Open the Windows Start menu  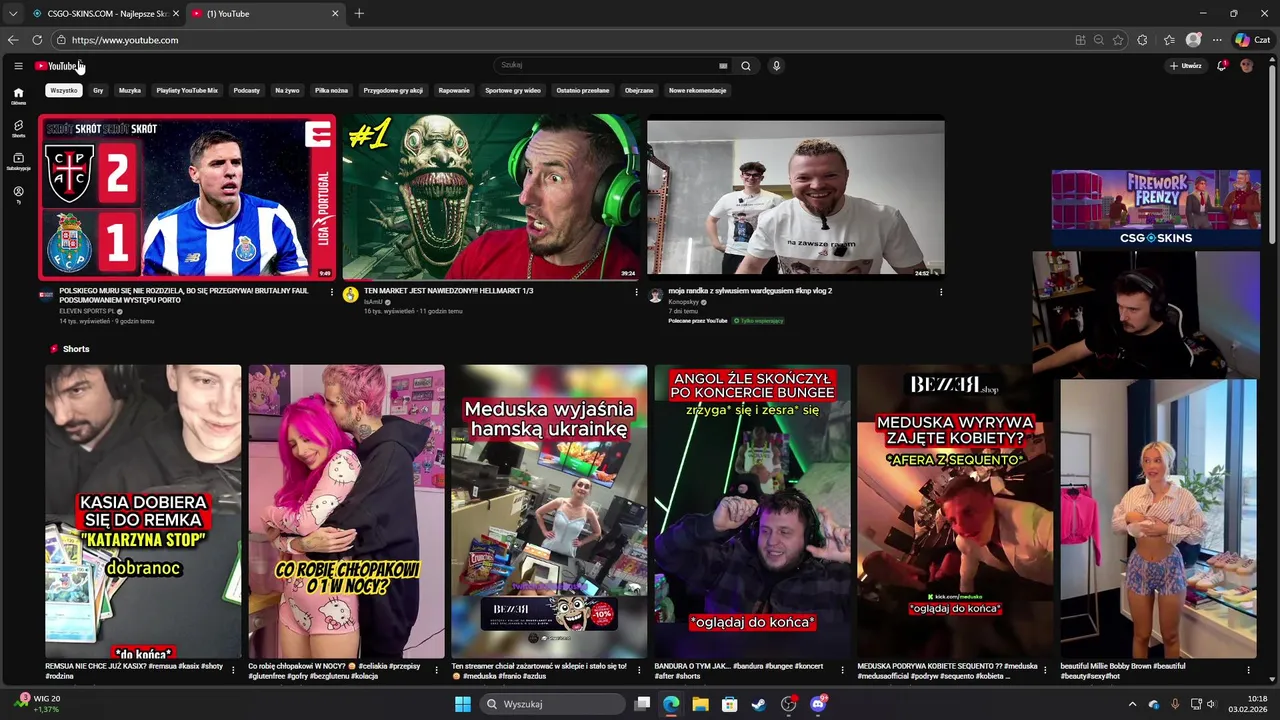463,704
